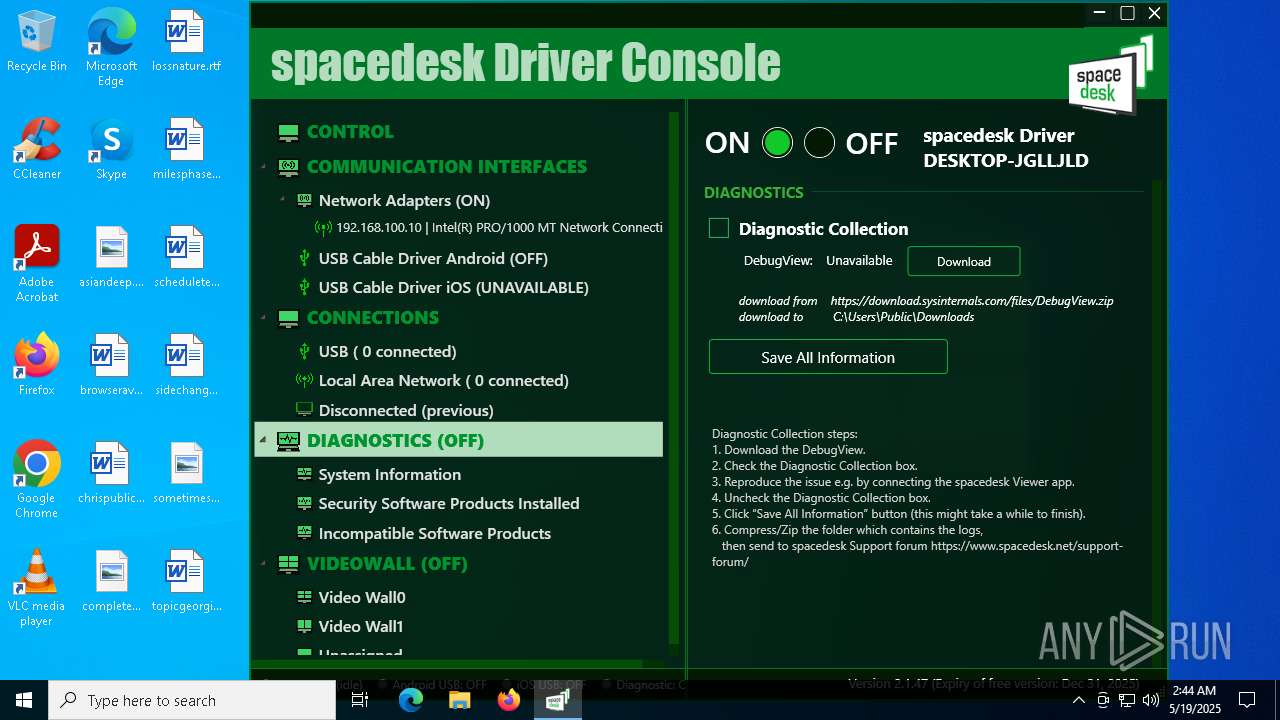Screen dimensions: 1280x720
Task: Open the notification center icon
Action: coord(1247,700)
